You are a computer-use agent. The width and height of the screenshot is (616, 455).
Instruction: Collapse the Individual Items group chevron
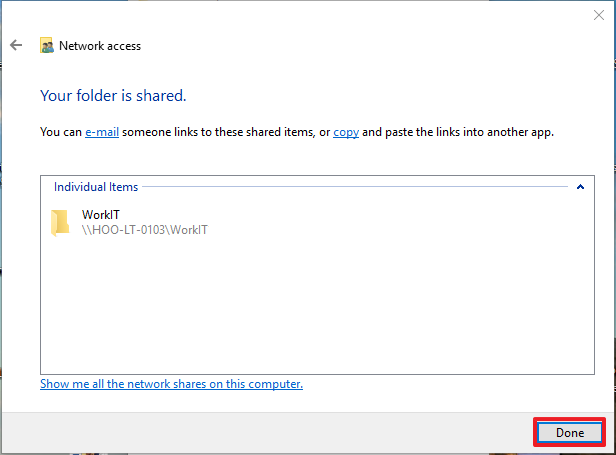pyautogui.click(x=580, y=187)
